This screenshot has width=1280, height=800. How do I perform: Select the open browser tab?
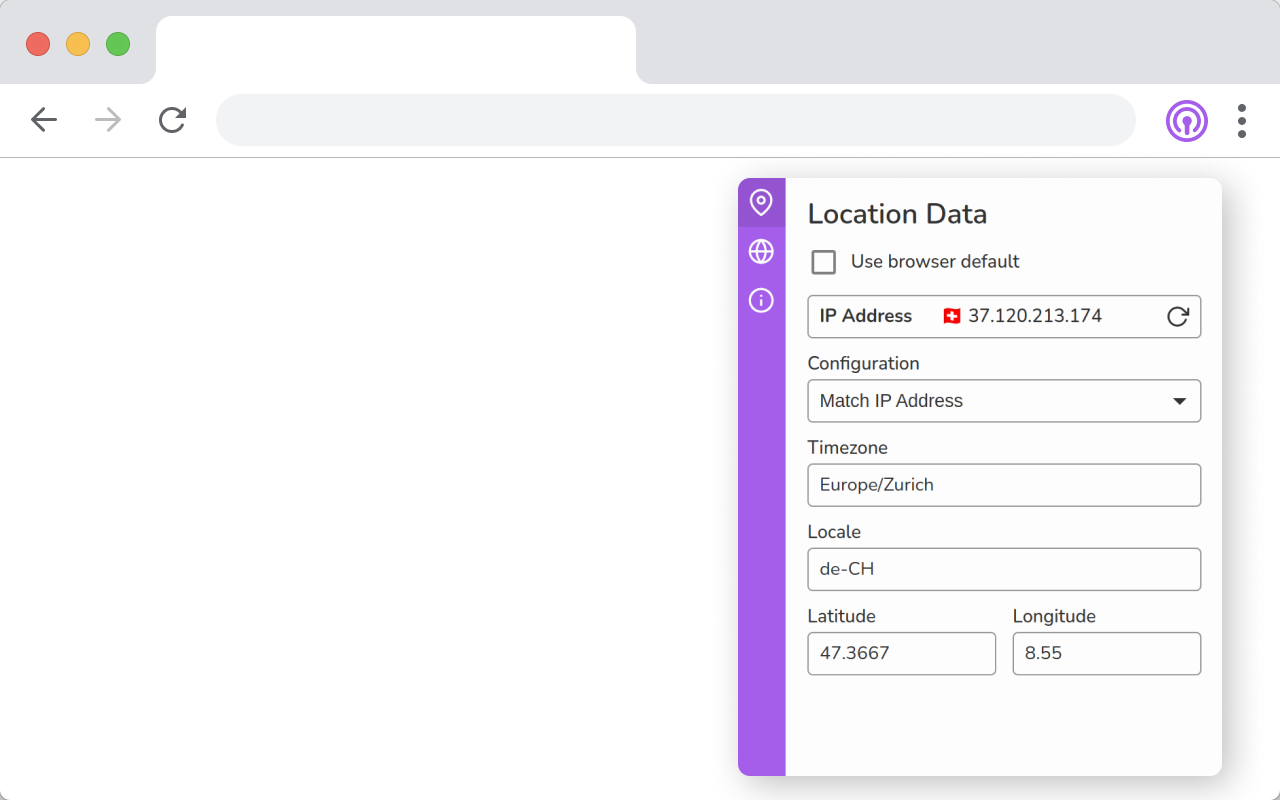pyautogui.click(x=395, y=50)
